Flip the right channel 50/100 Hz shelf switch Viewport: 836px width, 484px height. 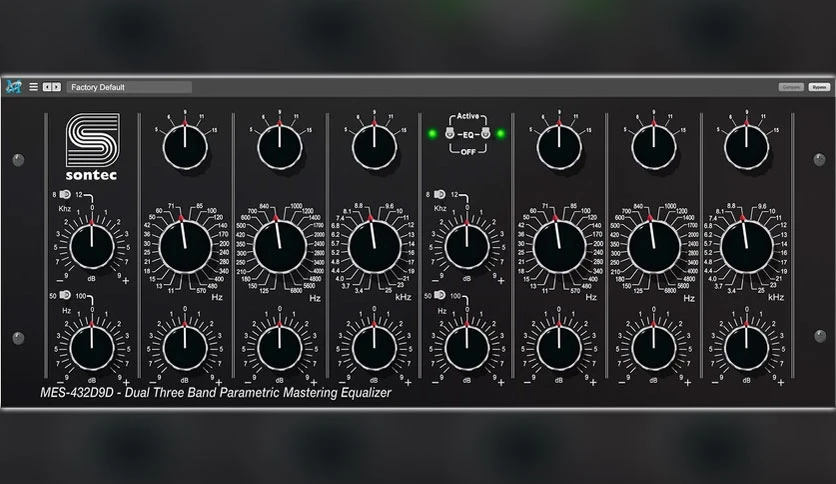tap(440, 295)
